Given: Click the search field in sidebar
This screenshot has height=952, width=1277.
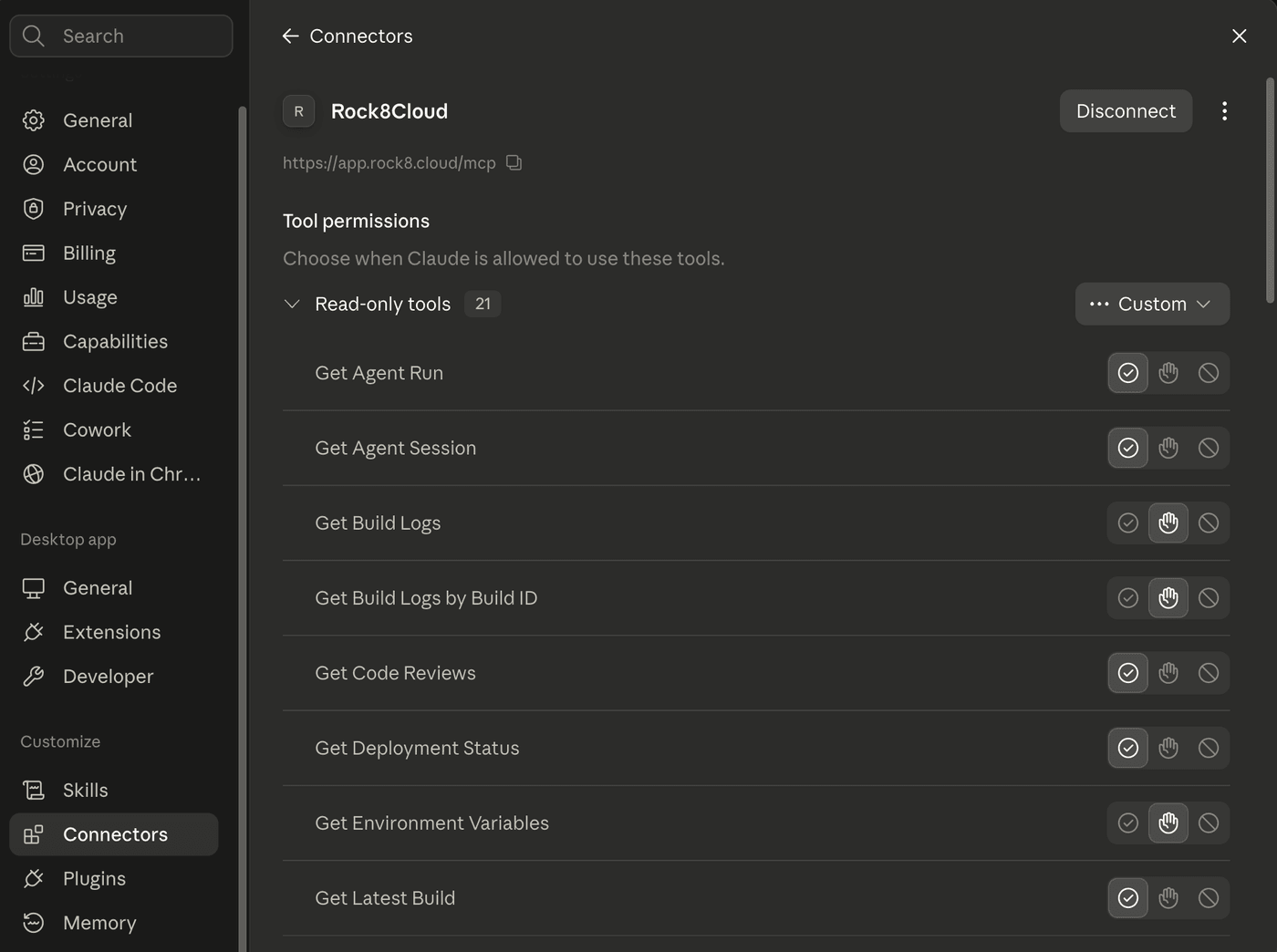Looking at the screenshot, I should (x=121, y=36).
